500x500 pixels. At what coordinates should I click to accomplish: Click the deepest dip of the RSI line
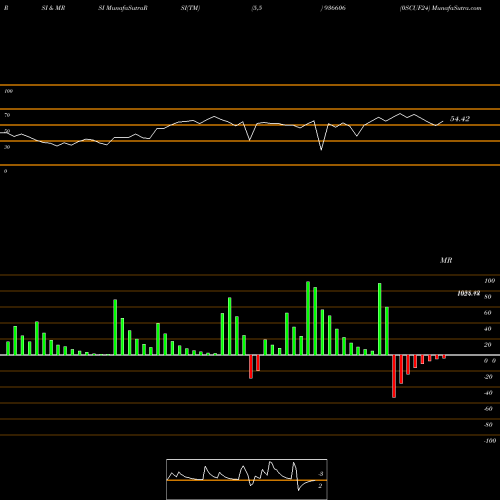click(x=322, y=150)
